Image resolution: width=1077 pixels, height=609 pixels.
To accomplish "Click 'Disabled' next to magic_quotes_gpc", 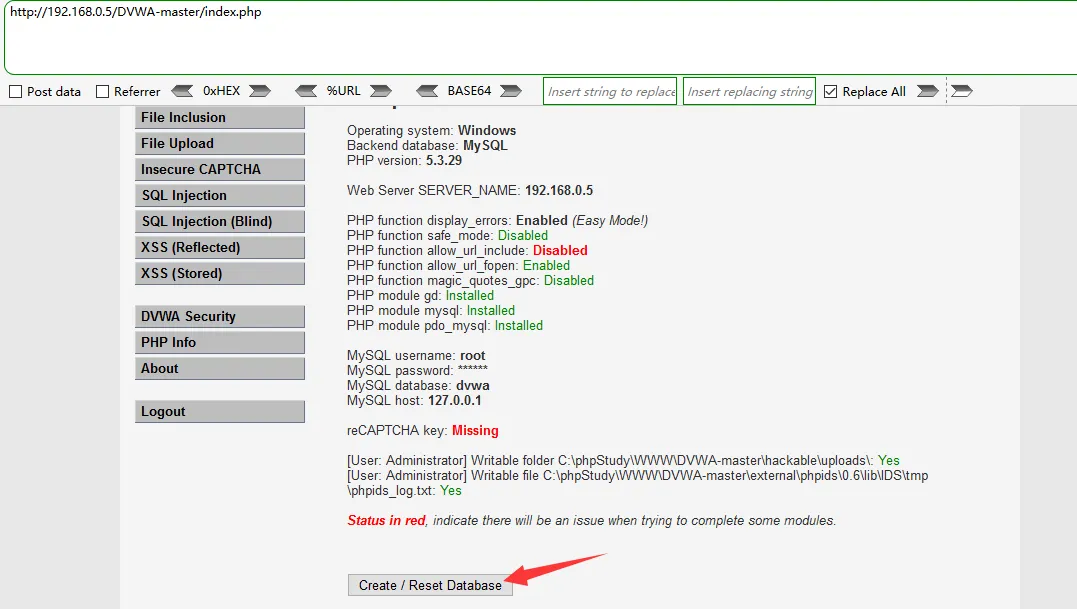I will 569,281.
